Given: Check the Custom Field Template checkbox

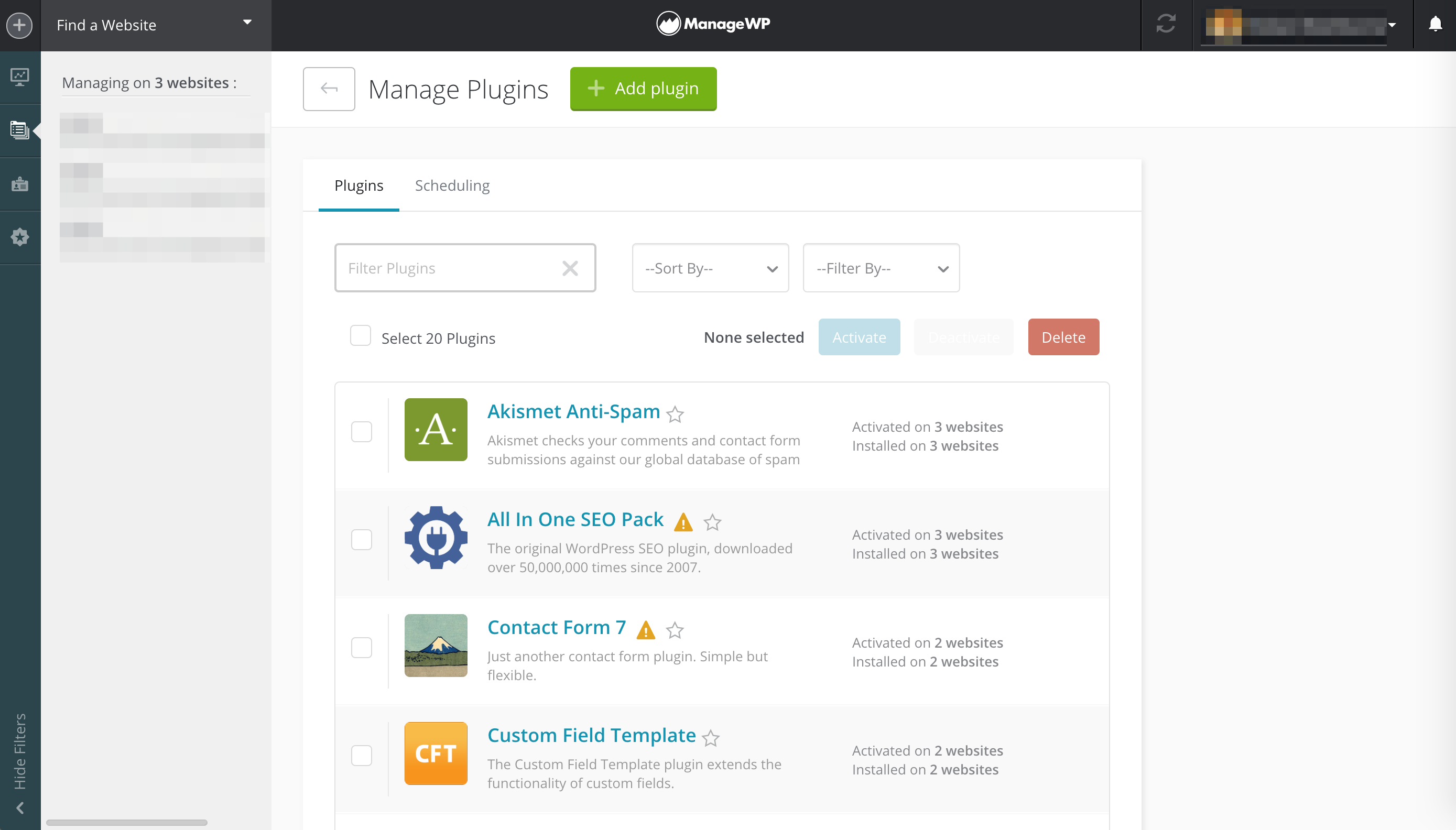Looking at the screenshot, I should (362, 756).
